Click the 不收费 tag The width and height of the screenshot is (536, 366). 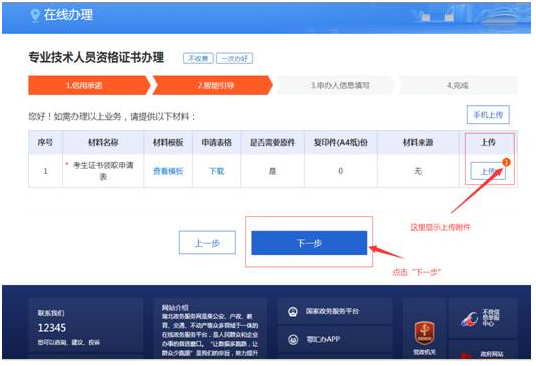pyautogui.click(x=198, y=58)
